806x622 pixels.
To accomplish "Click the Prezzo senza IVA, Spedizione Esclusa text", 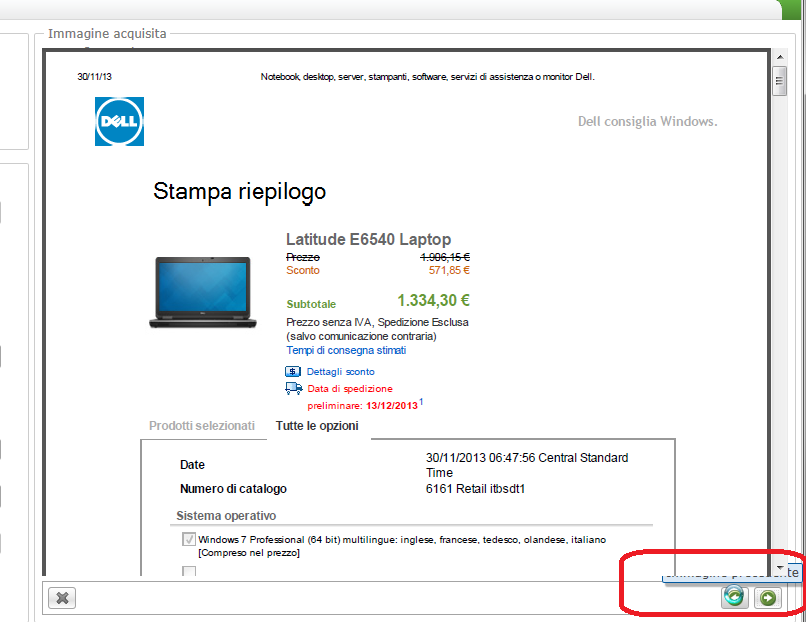I will pyautogui.click(x=377, y=322).
